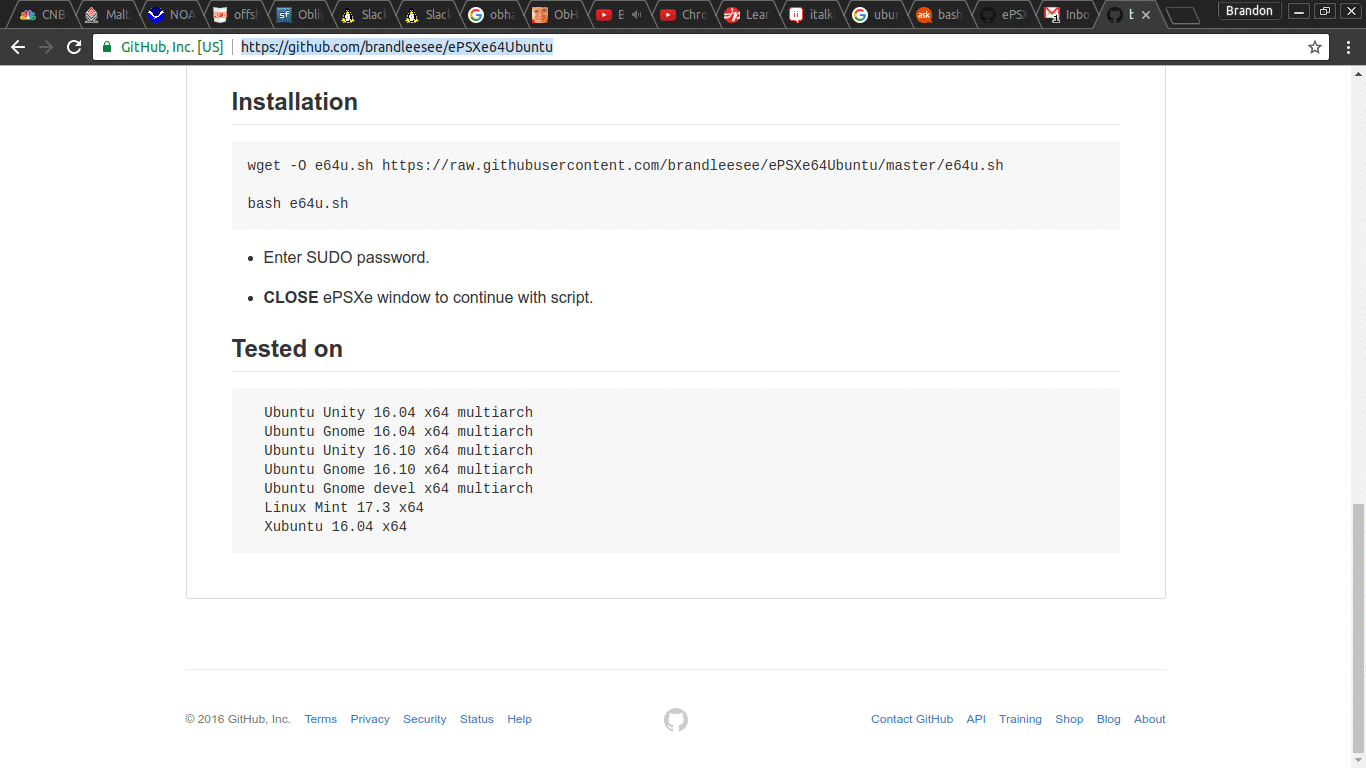This screenshot has width=1366, height=768.
Task: Close the active GitHub tab
Action: click(x=1146, y=15)
